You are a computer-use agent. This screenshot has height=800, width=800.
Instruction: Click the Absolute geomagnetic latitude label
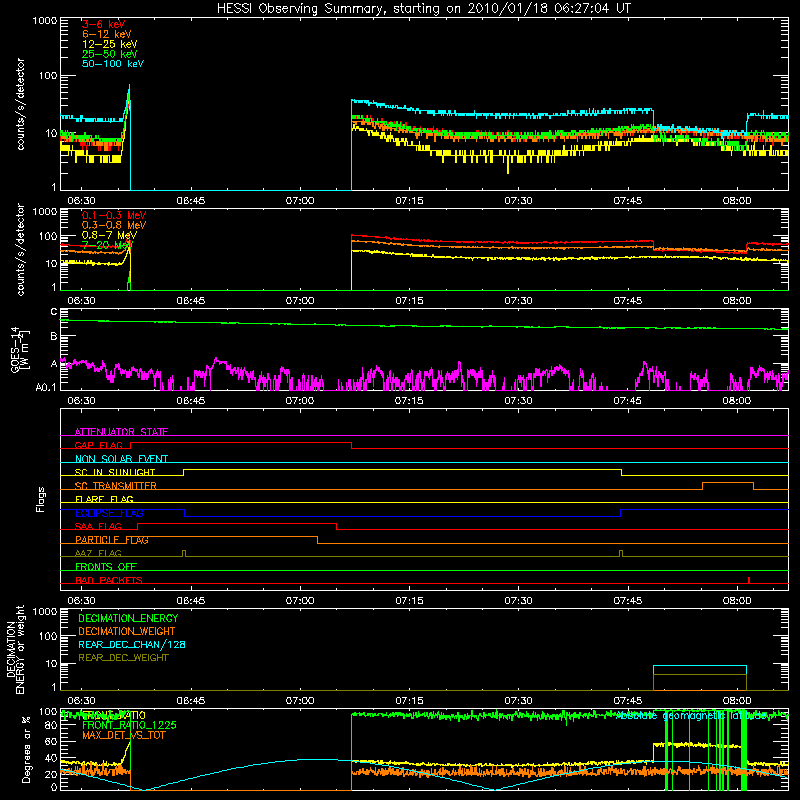[692, 715]
